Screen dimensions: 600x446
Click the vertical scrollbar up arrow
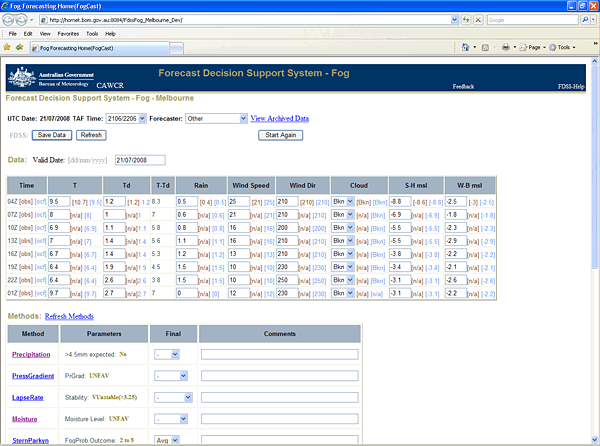coord(594,61)
